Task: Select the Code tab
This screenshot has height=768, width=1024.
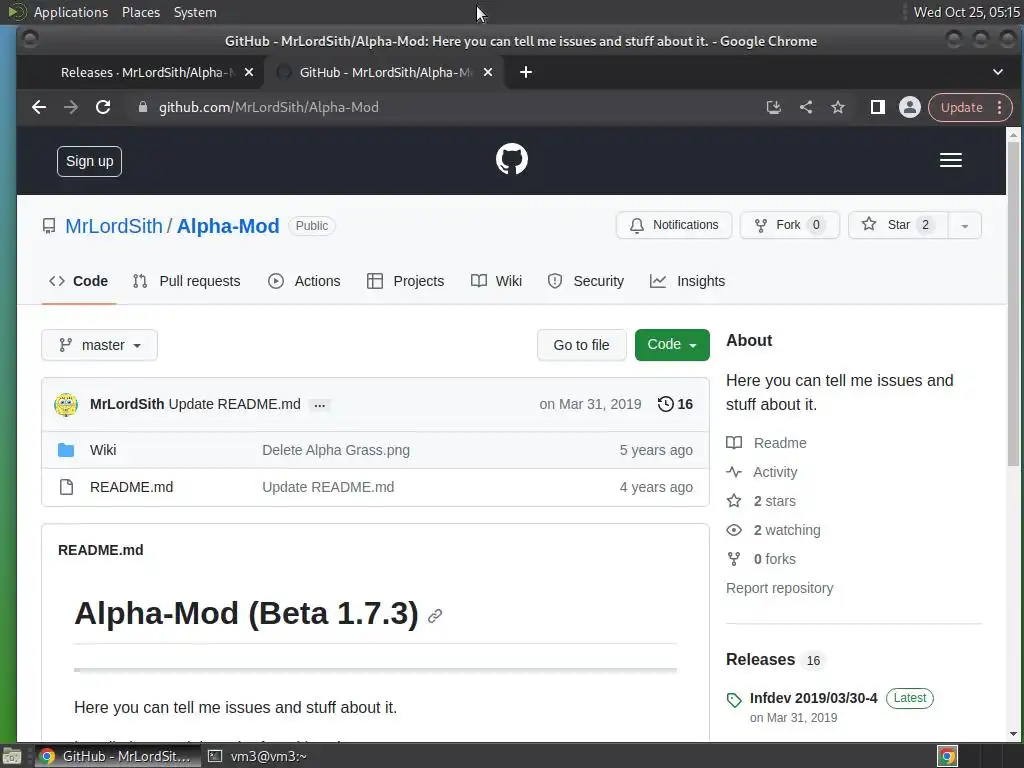Action: click(78, 281)
